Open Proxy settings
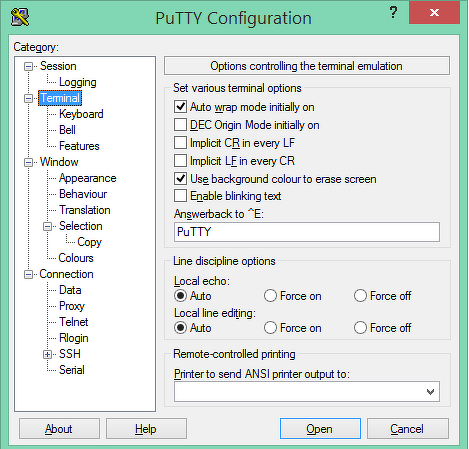 pos(72,306)
